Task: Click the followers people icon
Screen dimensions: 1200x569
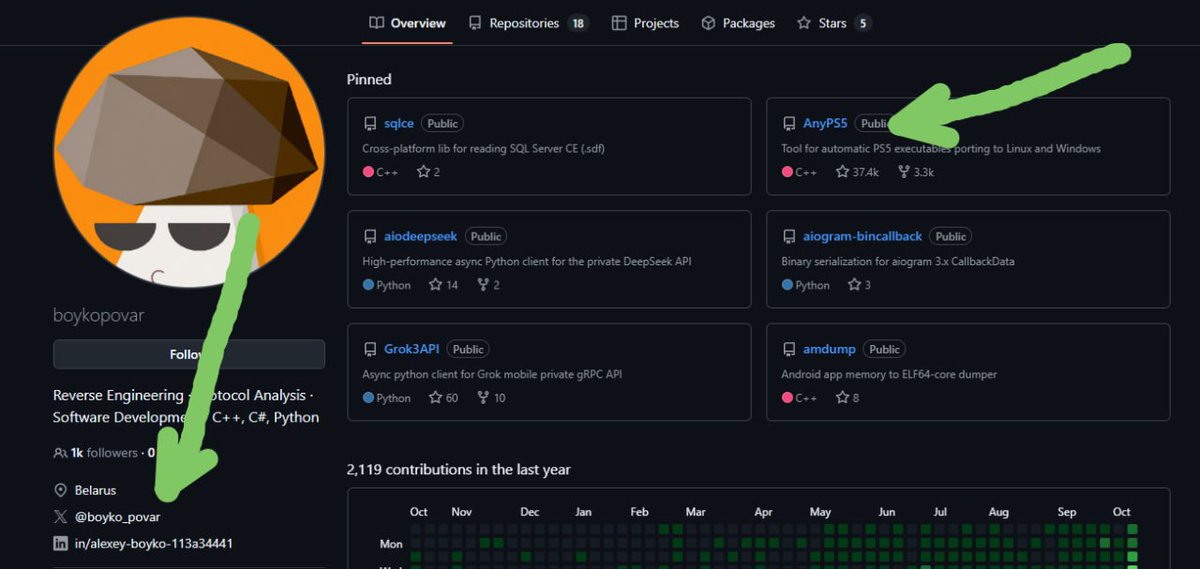Action: click(x=60, y=453)
